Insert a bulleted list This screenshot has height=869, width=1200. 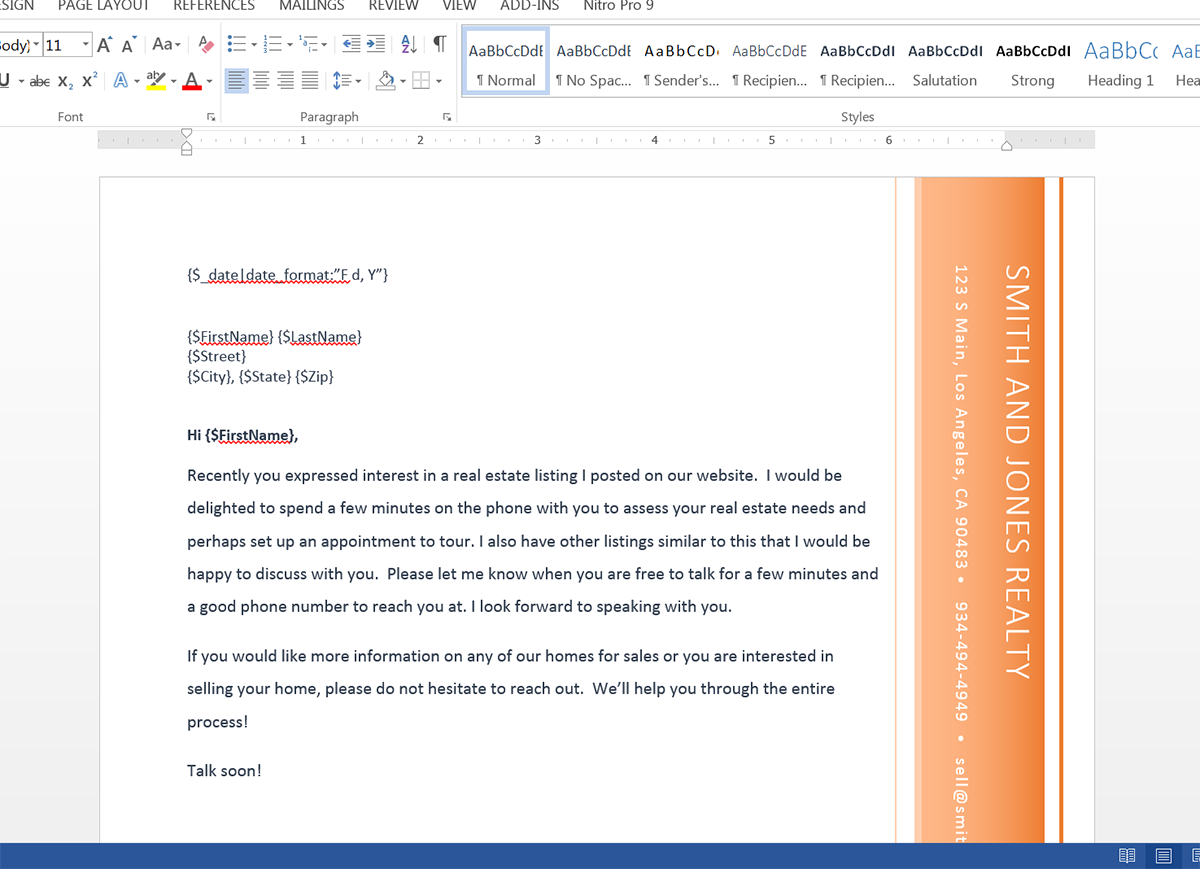pos(237,45)
